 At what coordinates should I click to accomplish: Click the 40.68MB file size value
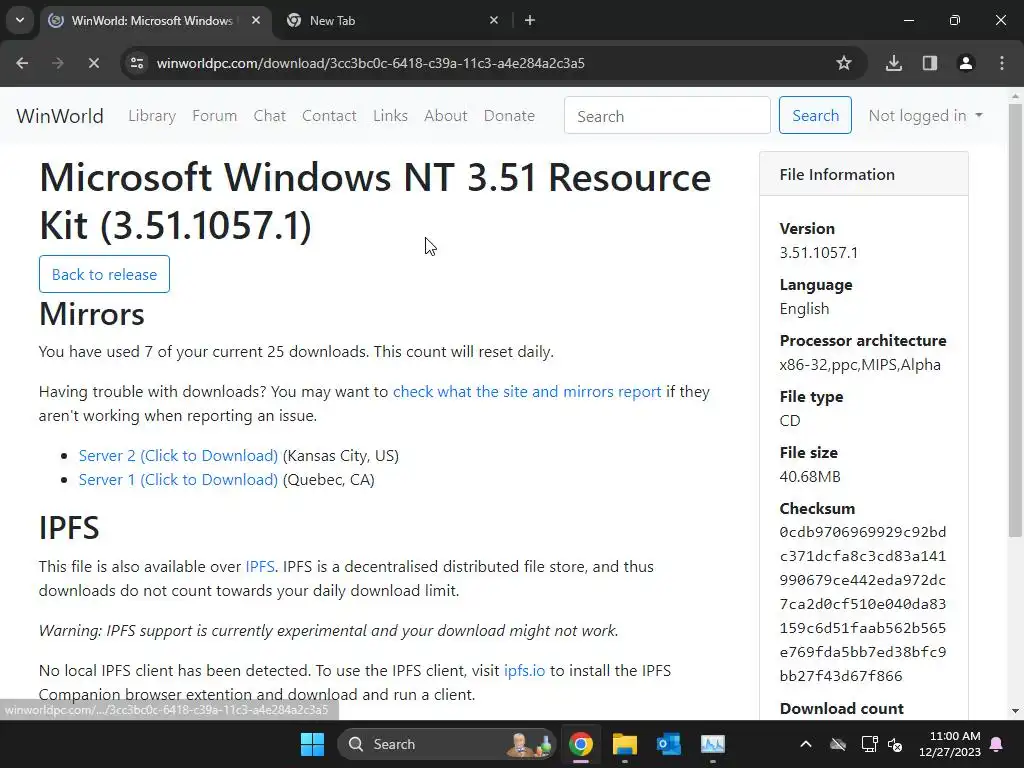coord(810,477)
